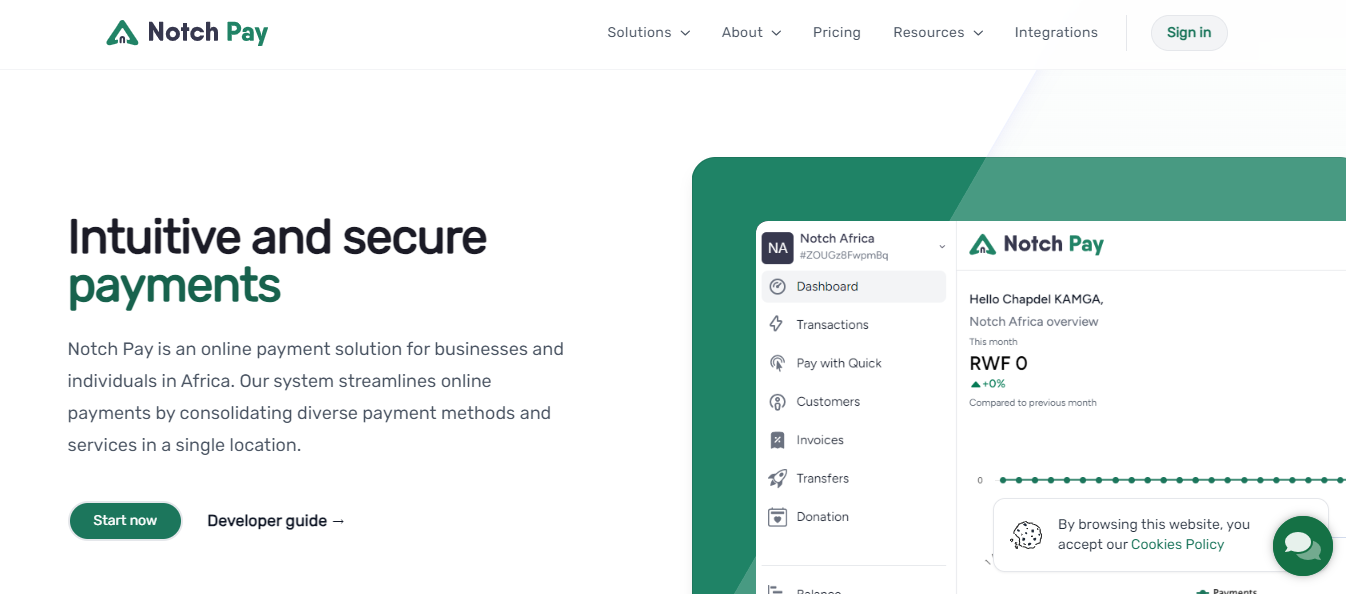Click the Invoices icon in the sidebar
Viewport: 1346px width, 594px height.
point(777,440)
